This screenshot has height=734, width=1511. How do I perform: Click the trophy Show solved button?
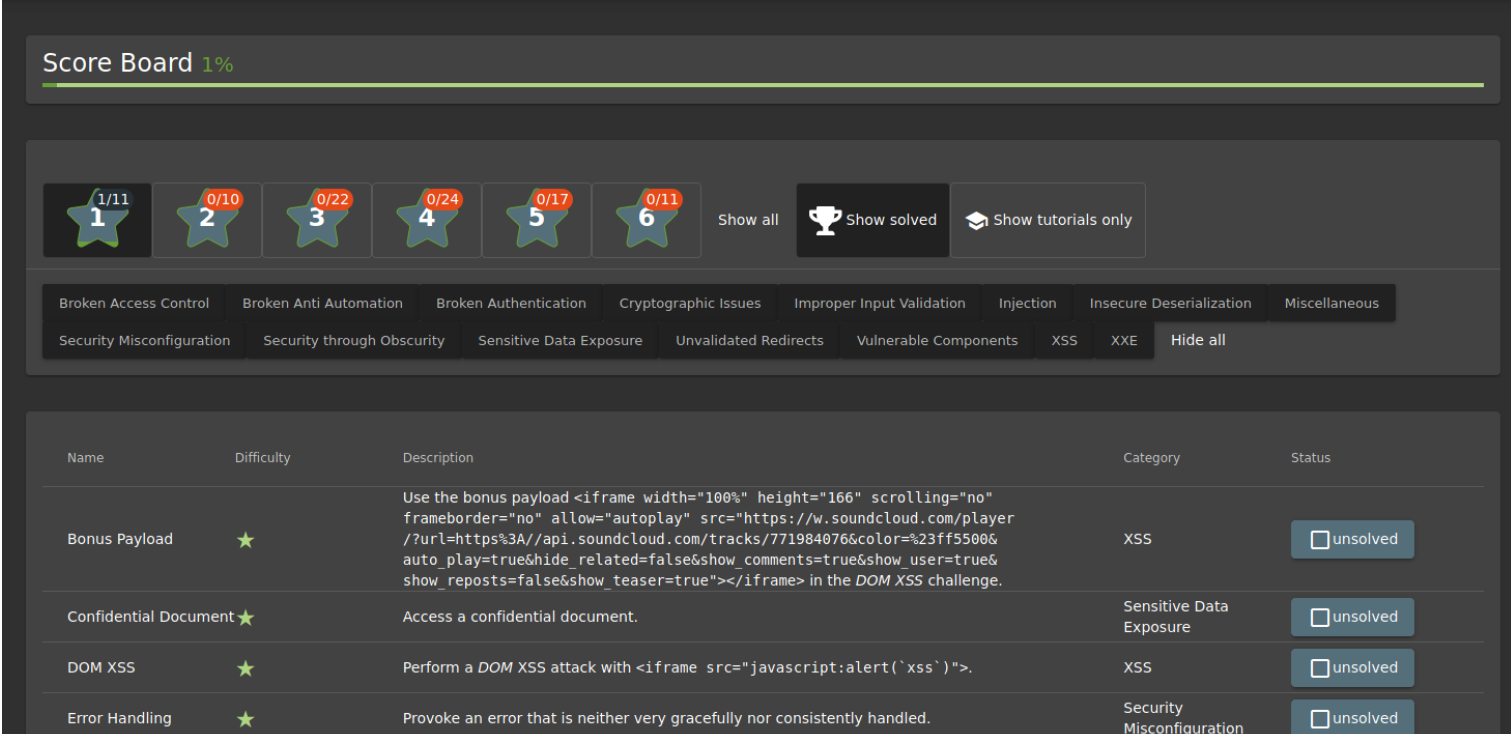point(872,220)
